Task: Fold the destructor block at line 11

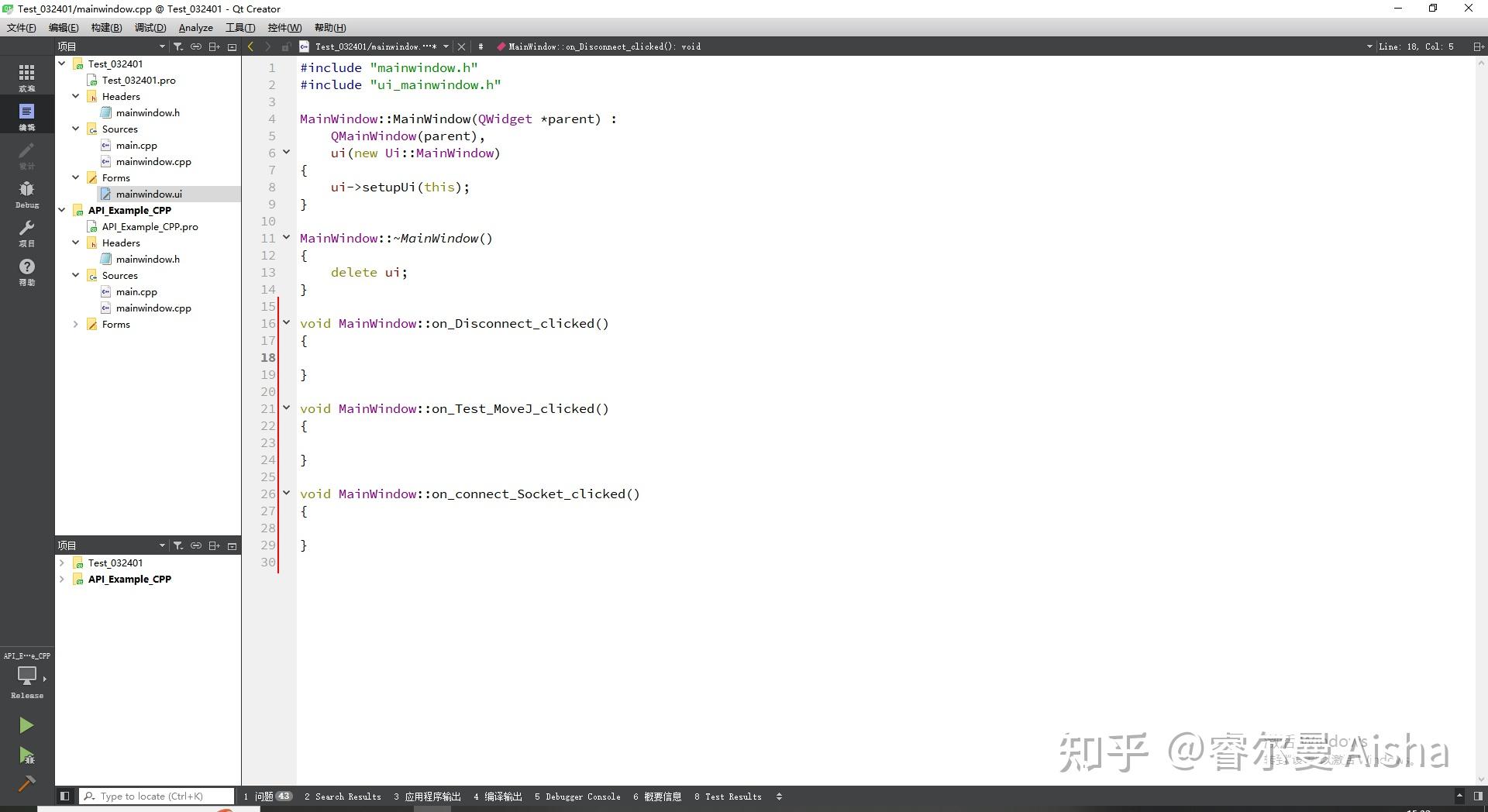Action: pyautogui.click(x=286, y=237)
